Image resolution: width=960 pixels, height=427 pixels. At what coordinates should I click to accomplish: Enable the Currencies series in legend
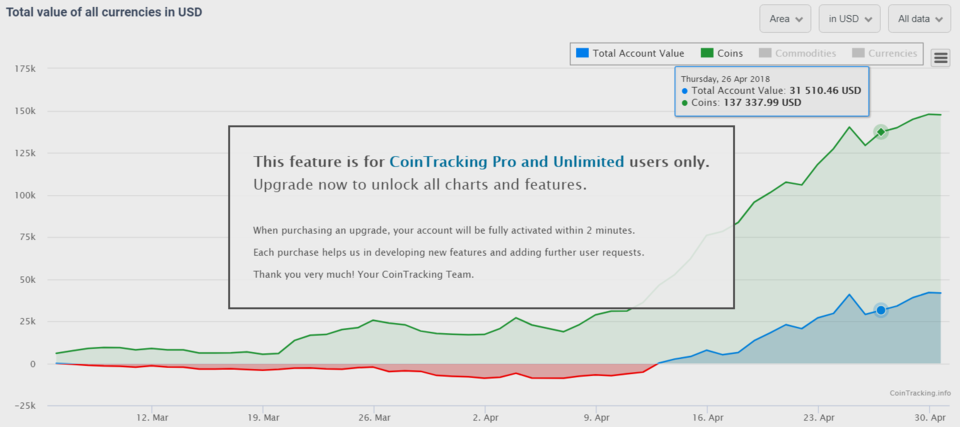(x=884, y=53)
